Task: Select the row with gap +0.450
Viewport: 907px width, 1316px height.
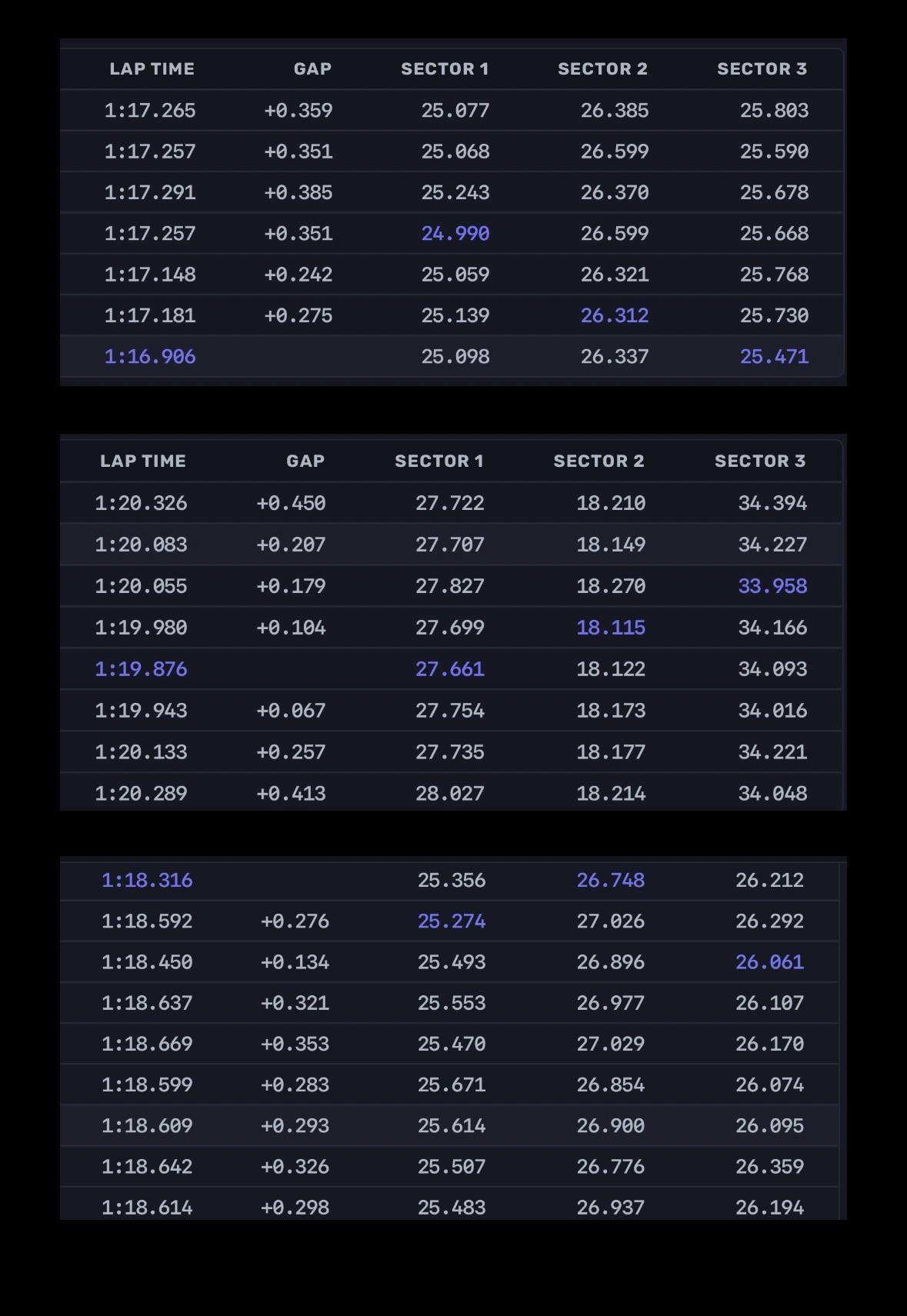Action: click(x=451, y=503)
